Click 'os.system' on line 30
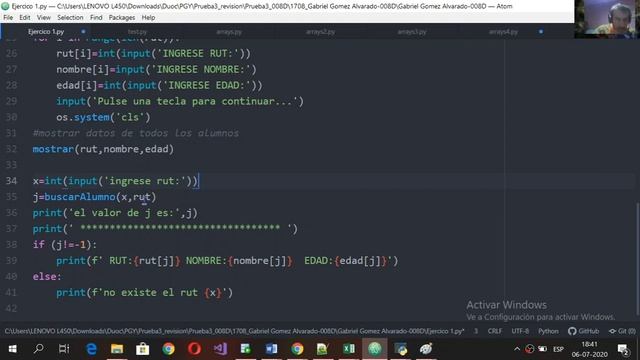Viewport: 640px width, 360px height. pos(83,117)
